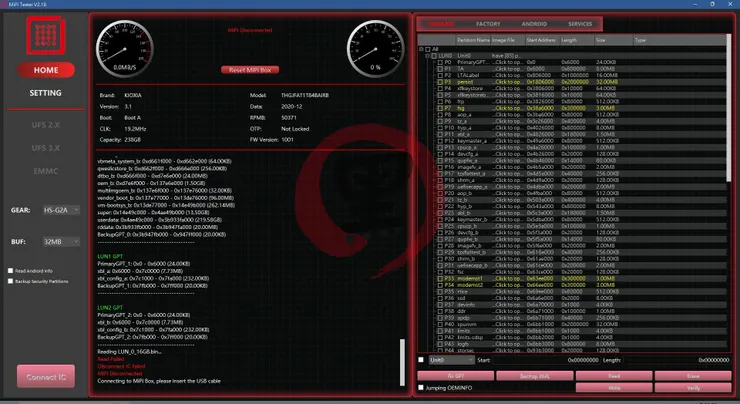740x404 pixels.
Task: Tick the P33 modemst1 partition checkbox
Action: click(440, 278)
